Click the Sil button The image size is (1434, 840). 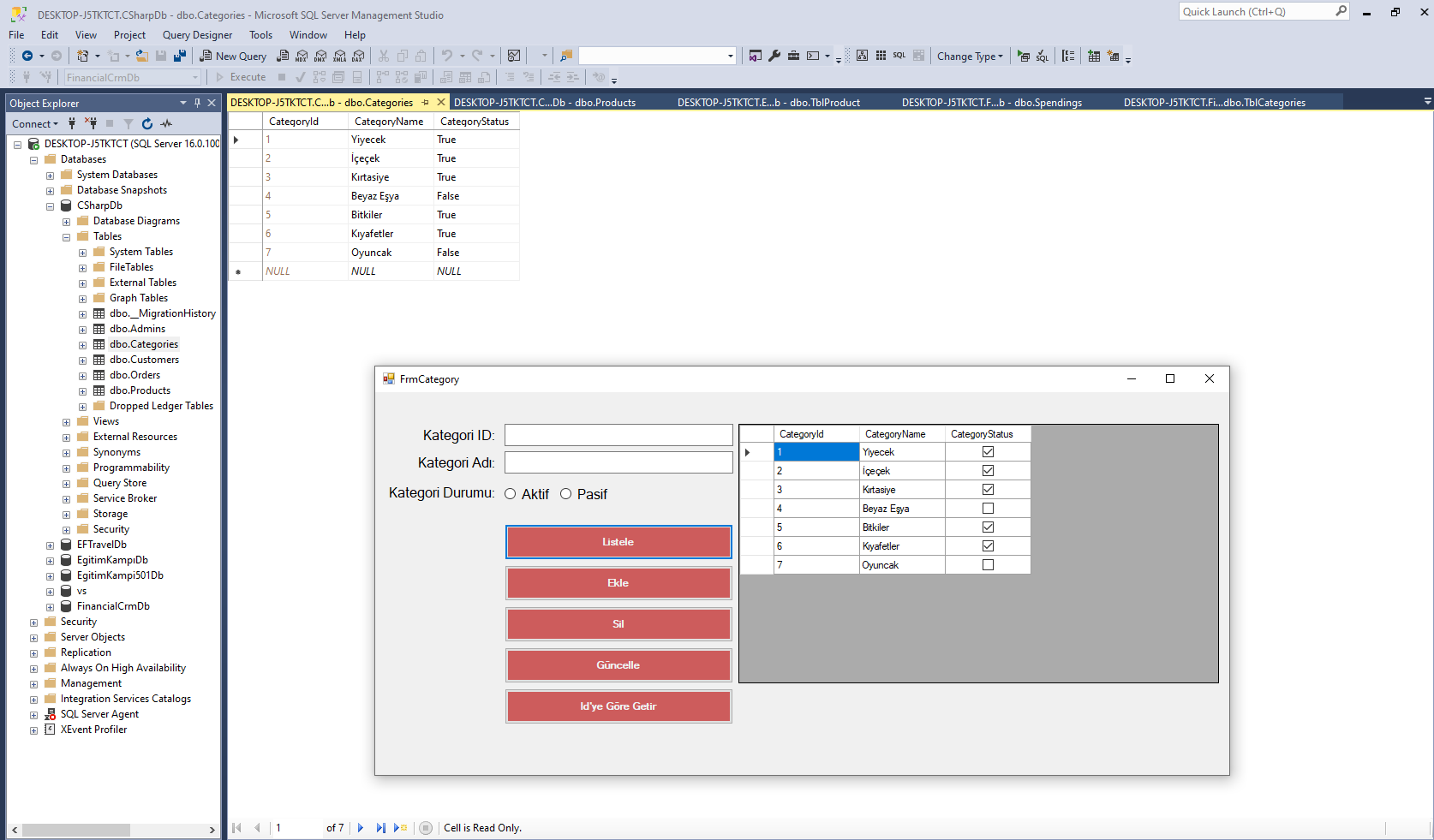coord(618,624)
